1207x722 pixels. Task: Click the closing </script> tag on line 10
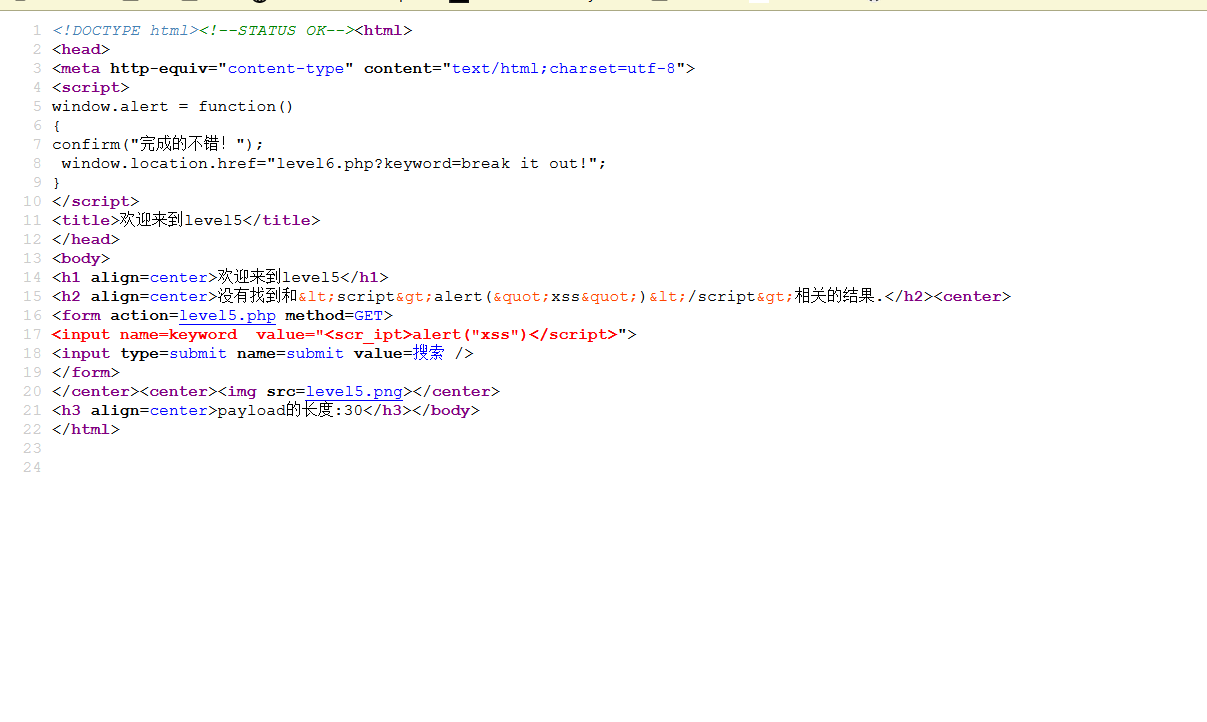point(96,201)
